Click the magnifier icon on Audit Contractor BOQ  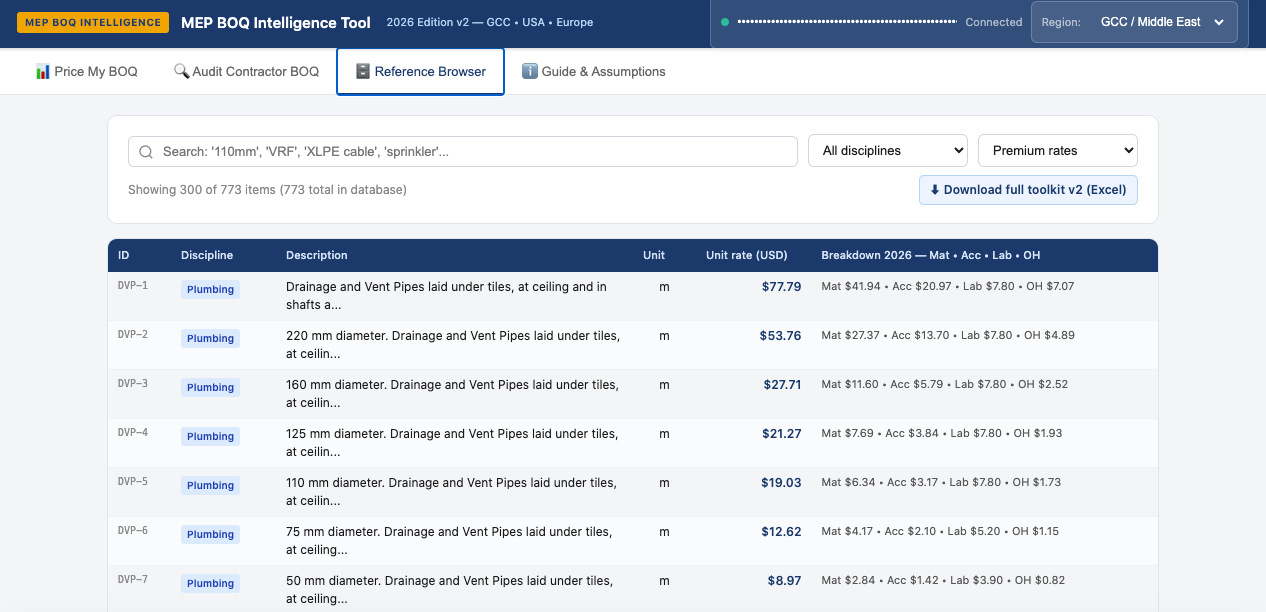tap(181, 72)
